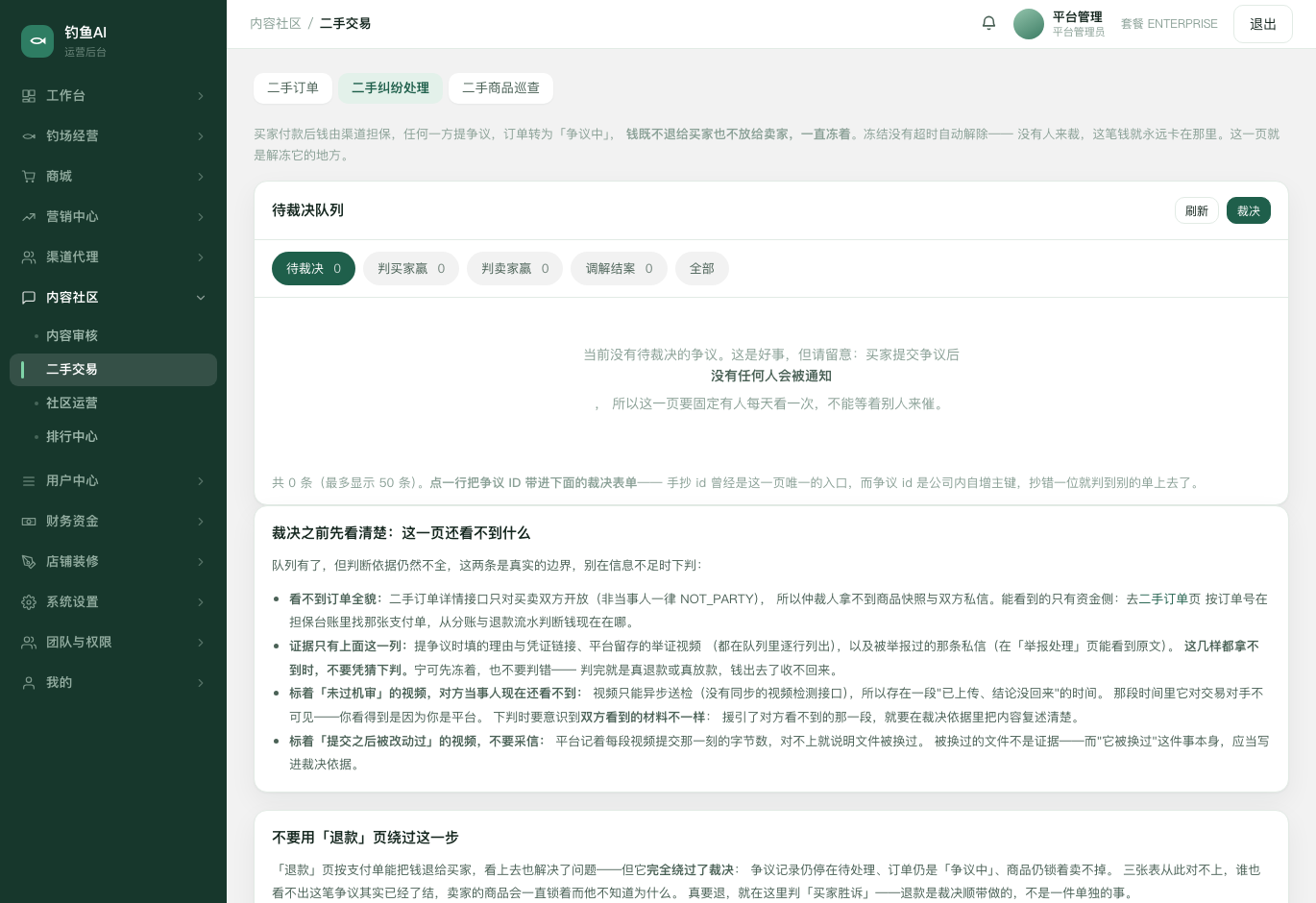The image size is (1316, 903).
Task: Switch to the 二手商品巡查 tab
Action: (x=500, y=87)
